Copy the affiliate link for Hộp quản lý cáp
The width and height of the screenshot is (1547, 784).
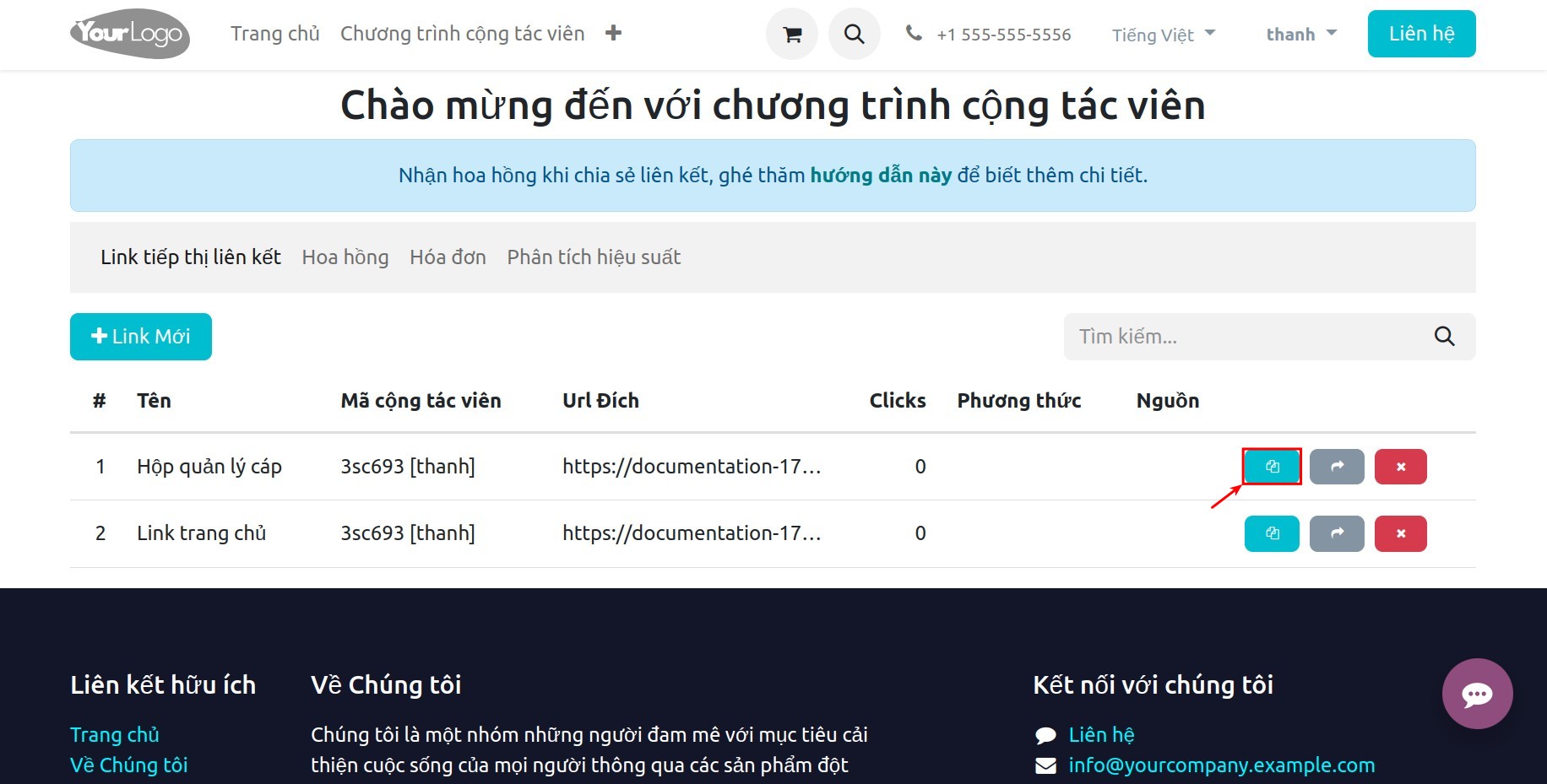point(1272,466)
